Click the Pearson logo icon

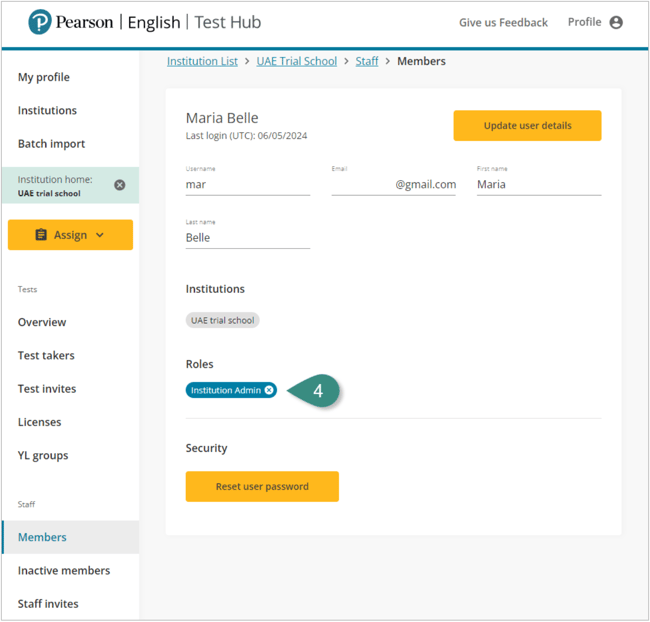(40, 22)
